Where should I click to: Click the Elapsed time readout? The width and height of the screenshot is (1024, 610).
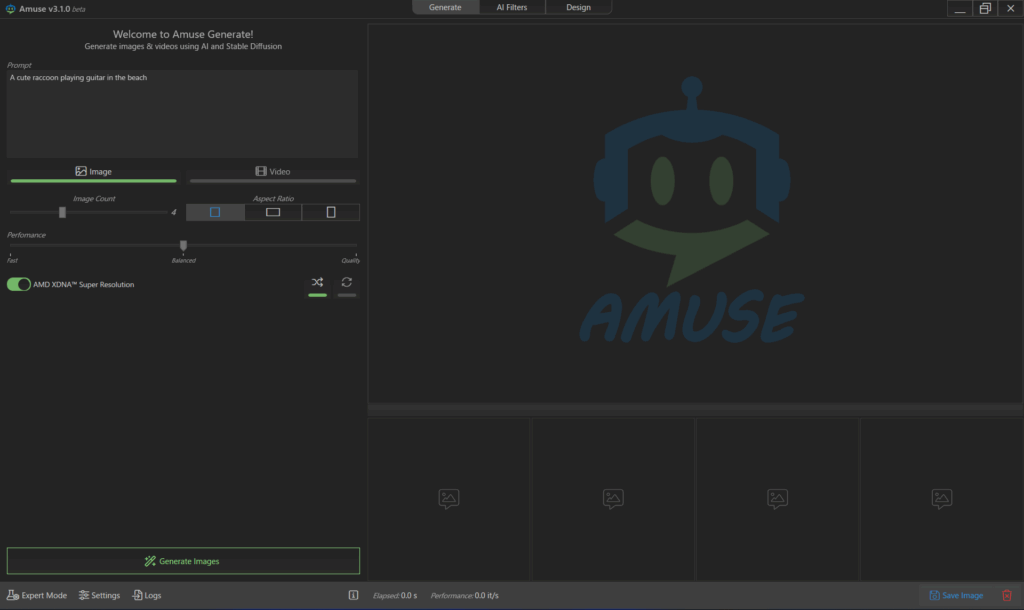tap(395, 596)
